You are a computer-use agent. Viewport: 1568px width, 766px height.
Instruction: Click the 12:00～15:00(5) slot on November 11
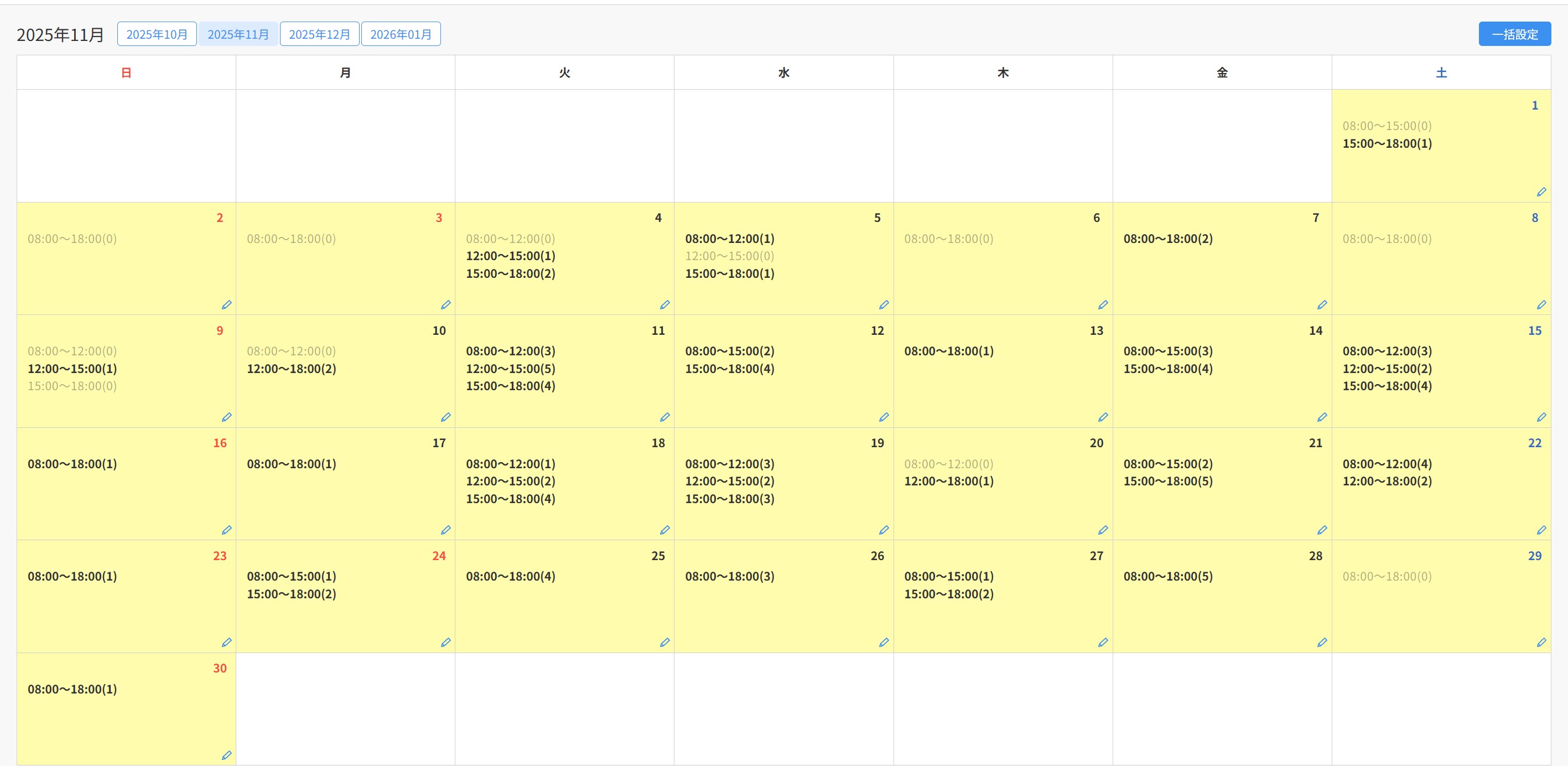point(510,369)
